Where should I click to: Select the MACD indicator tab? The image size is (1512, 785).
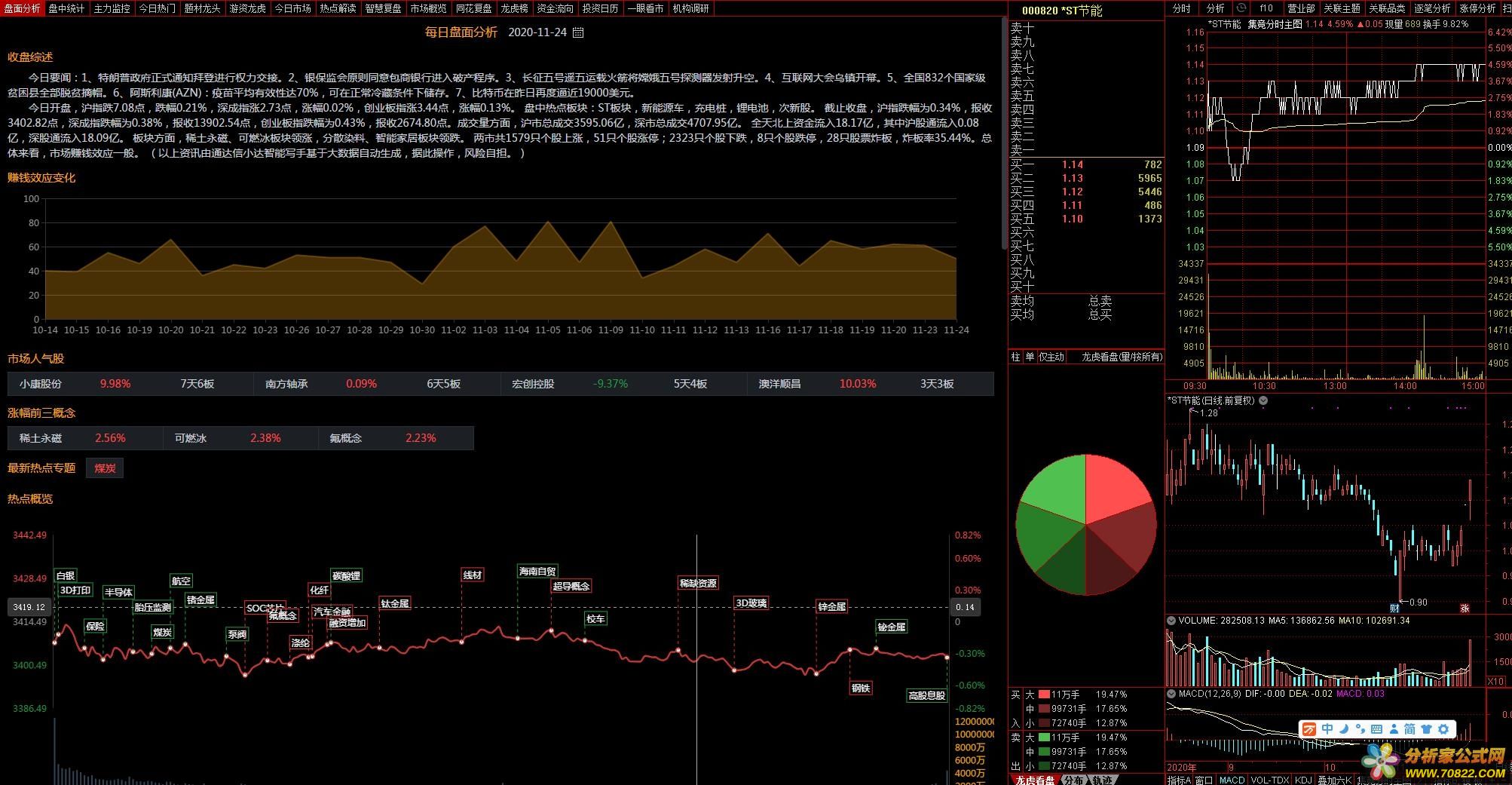coord(1232,780)
